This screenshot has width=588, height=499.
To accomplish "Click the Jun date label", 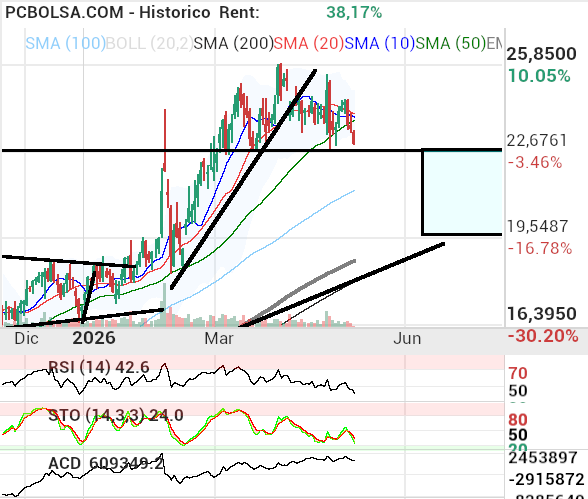I will point(407,339).
